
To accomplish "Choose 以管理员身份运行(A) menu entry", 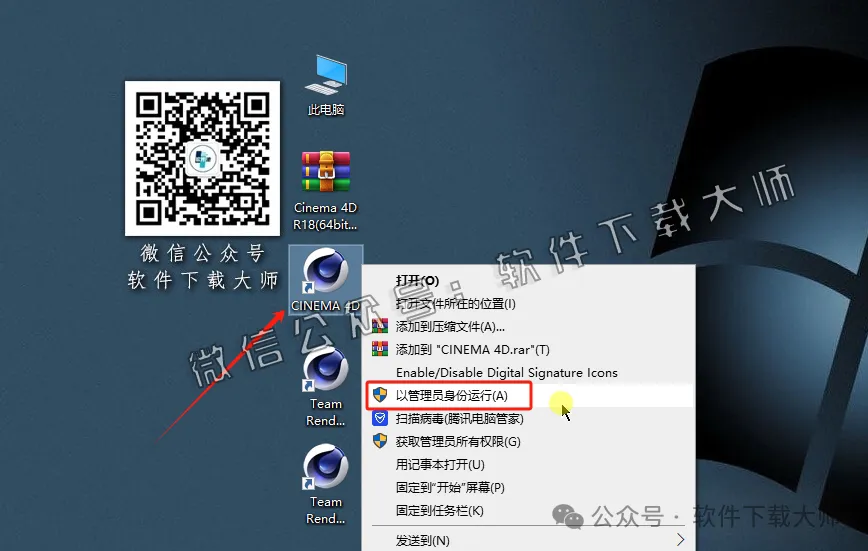I will tap(529, 395).
